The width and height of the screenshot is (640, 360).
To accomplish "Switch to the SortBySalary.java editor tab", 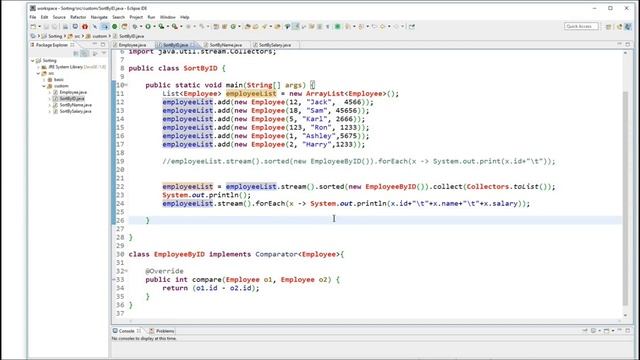I will pyautogui.click(x=275, y=45).
